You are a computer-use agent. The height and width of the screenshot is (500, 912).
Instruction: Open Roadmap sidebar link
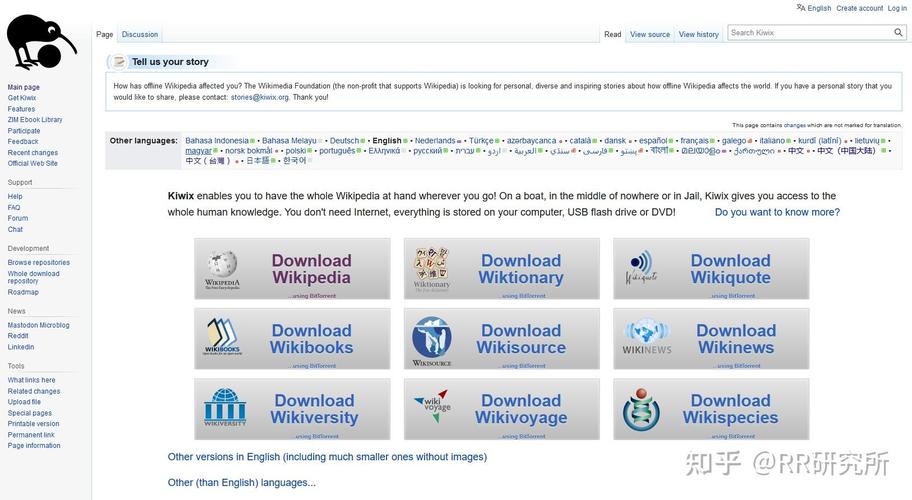coord(23,292)
